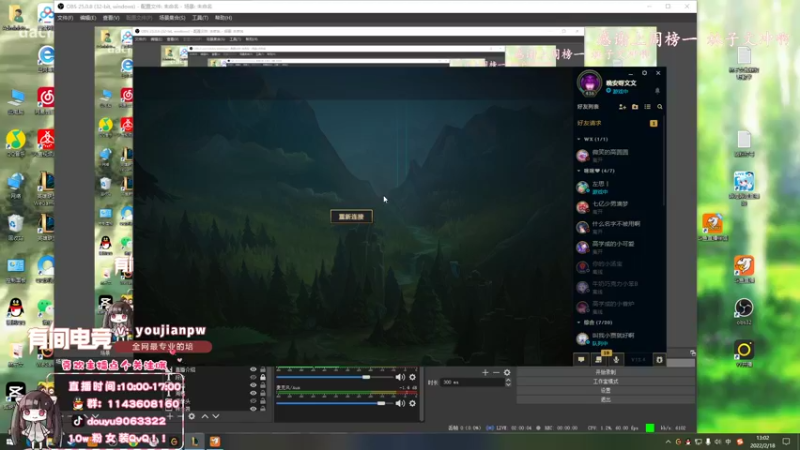Click the friends list search magnifier icon
Image resolution: width=800 pixels, height=450 pixels.
pyautogui.click(x=660, y=107)
